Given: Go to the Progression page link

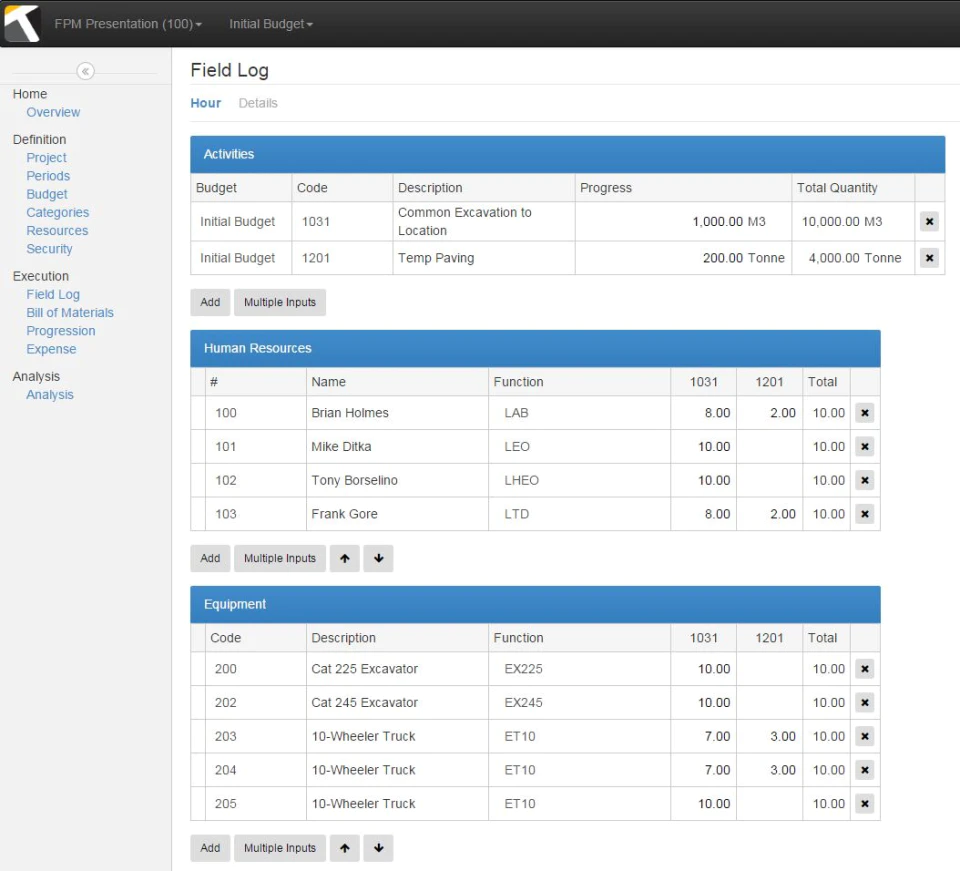Looking at the screenshot, I should tap(61, 331).
